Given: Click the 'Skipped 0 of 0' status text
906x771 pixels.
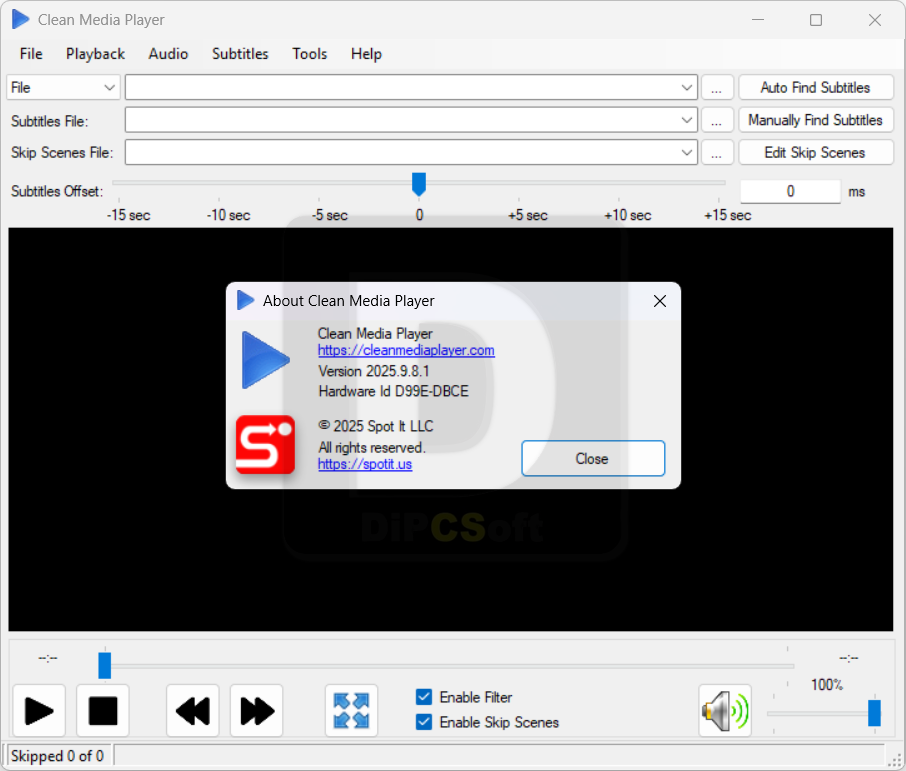Looking at the screenshot, I should [57, 756].
